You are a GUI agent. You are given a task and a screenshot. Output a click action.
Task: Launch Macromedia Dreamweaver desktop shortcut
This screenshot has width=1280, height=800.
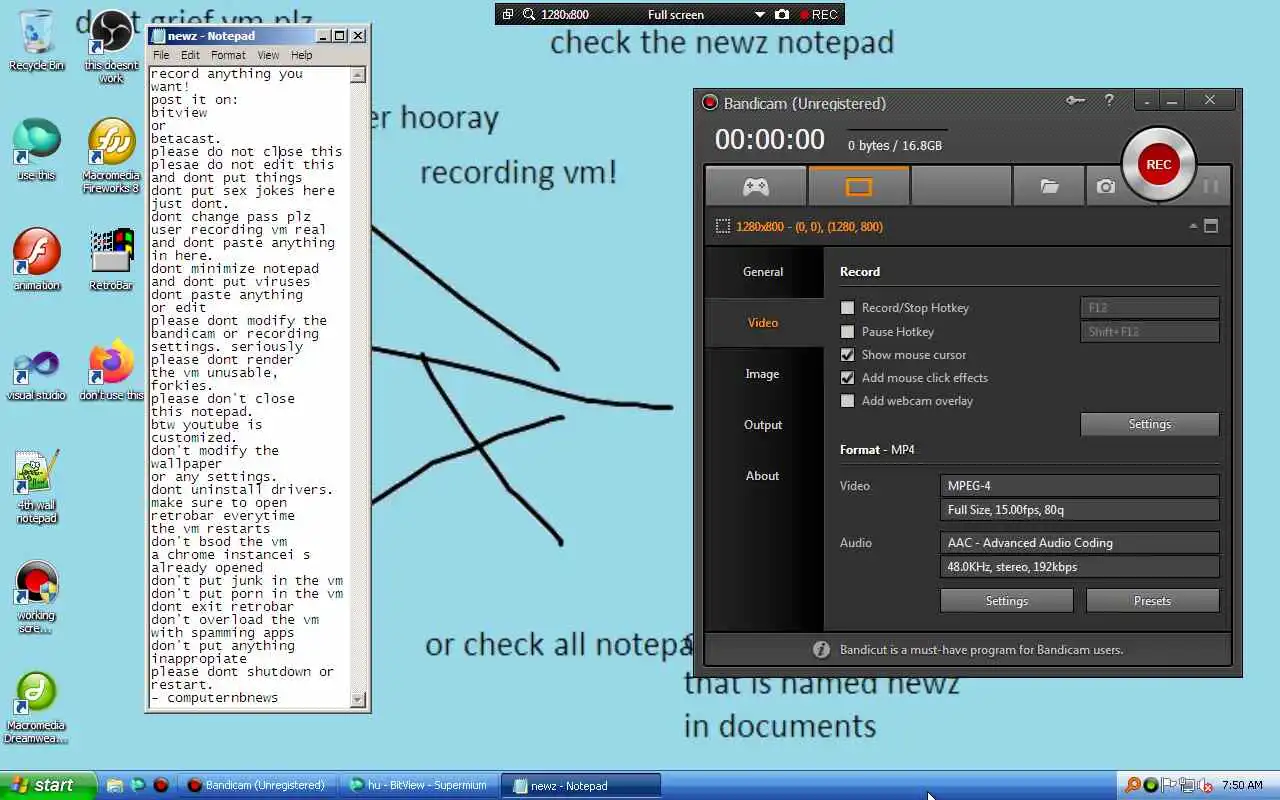point(37,707)
